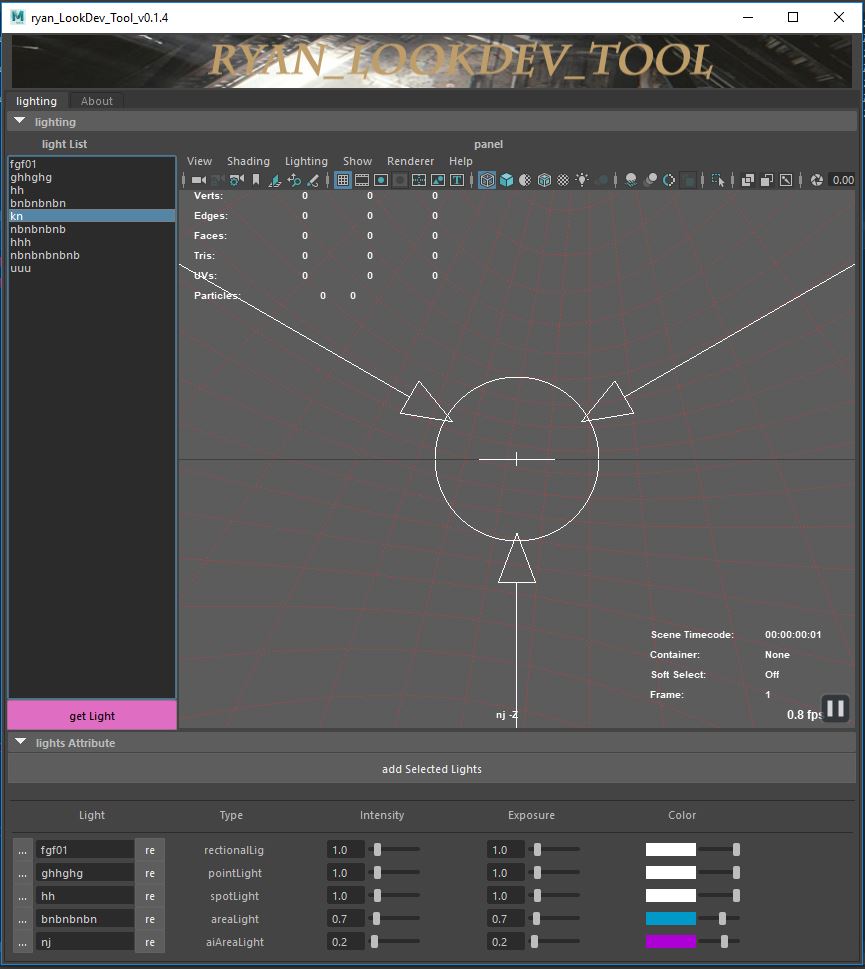Click the pause viewport button
The image size is (865, 969).
pos(835,708)
